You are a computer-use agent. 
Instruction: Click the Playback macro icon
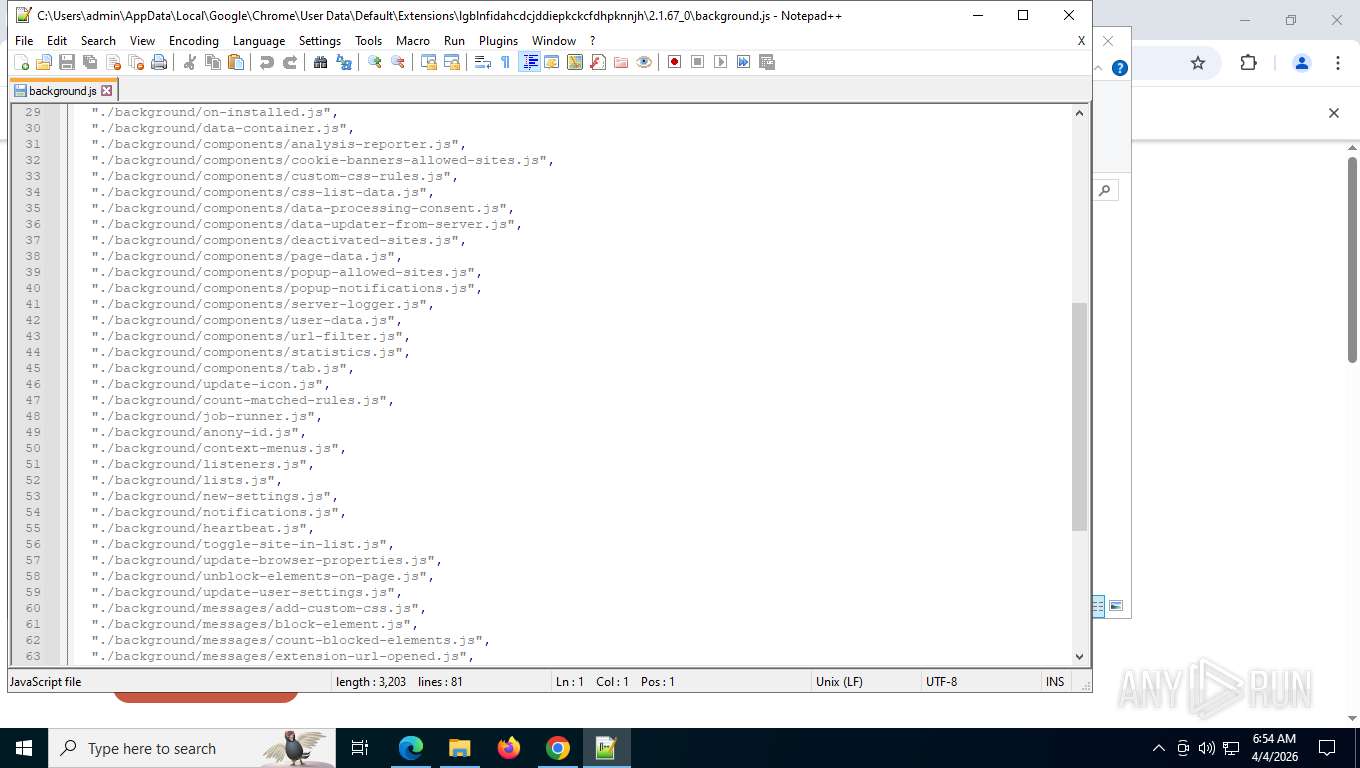pyautogui.click(x=720, y=62)
